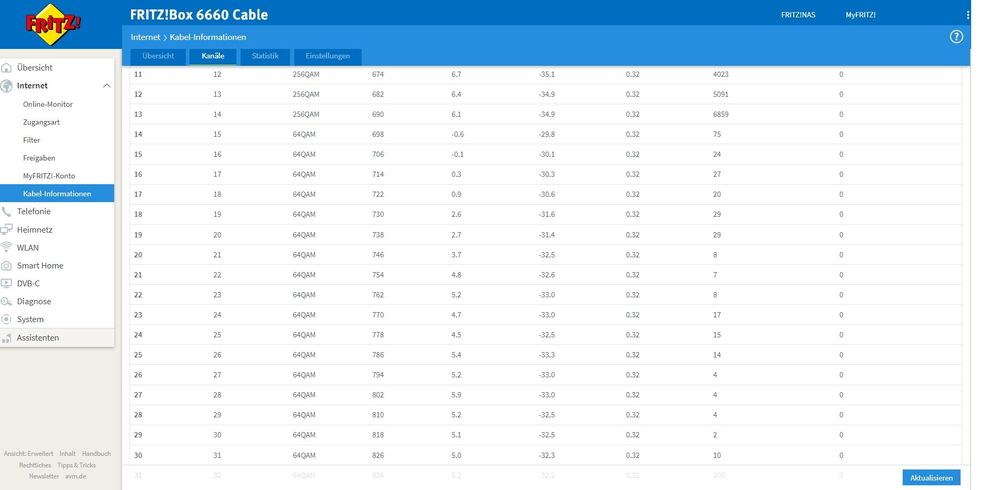
Task: Click the Diagnose icon
Action: [6, 301]
